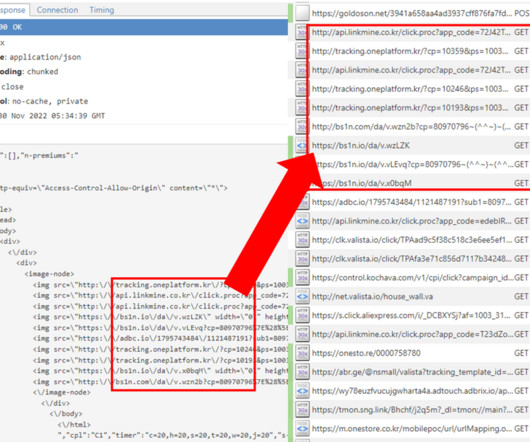Click the oneplatform cp=10246 img line in response body

point(161,349)
